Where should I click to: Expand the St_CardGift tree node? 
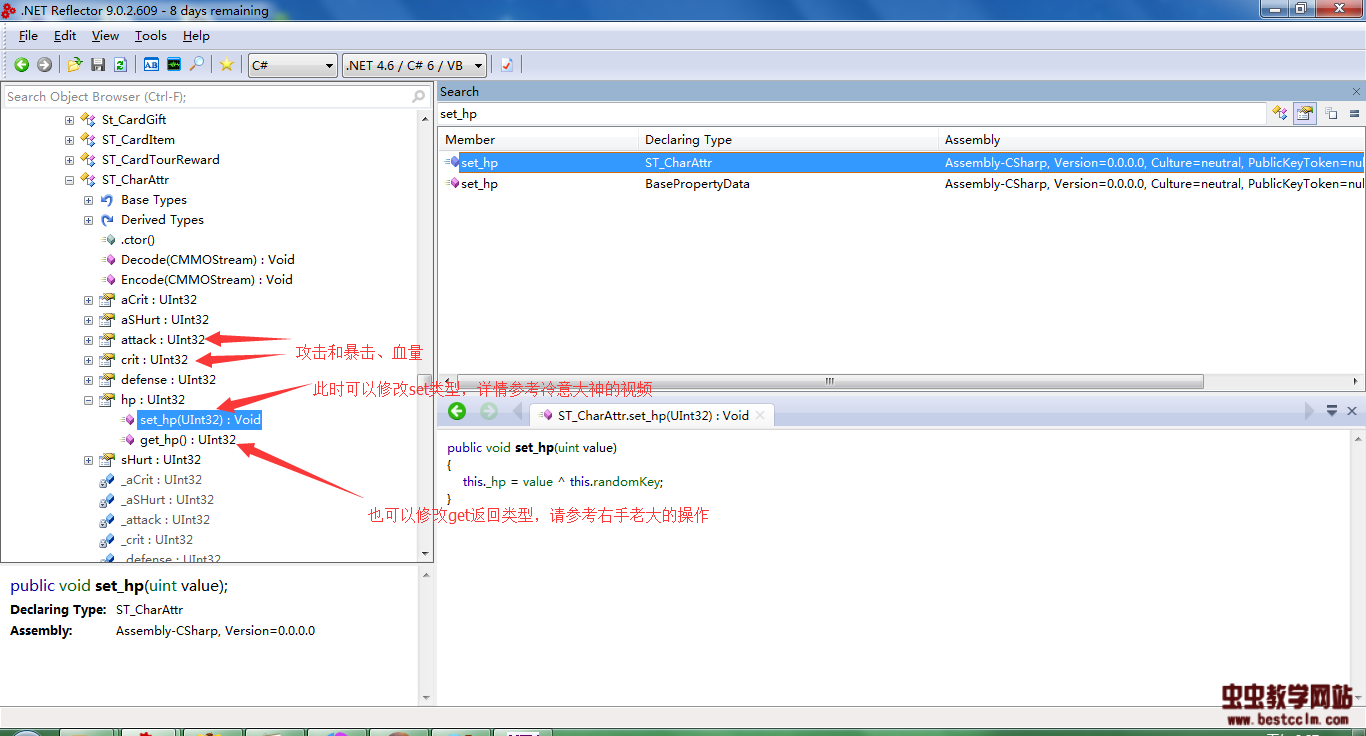69,120
